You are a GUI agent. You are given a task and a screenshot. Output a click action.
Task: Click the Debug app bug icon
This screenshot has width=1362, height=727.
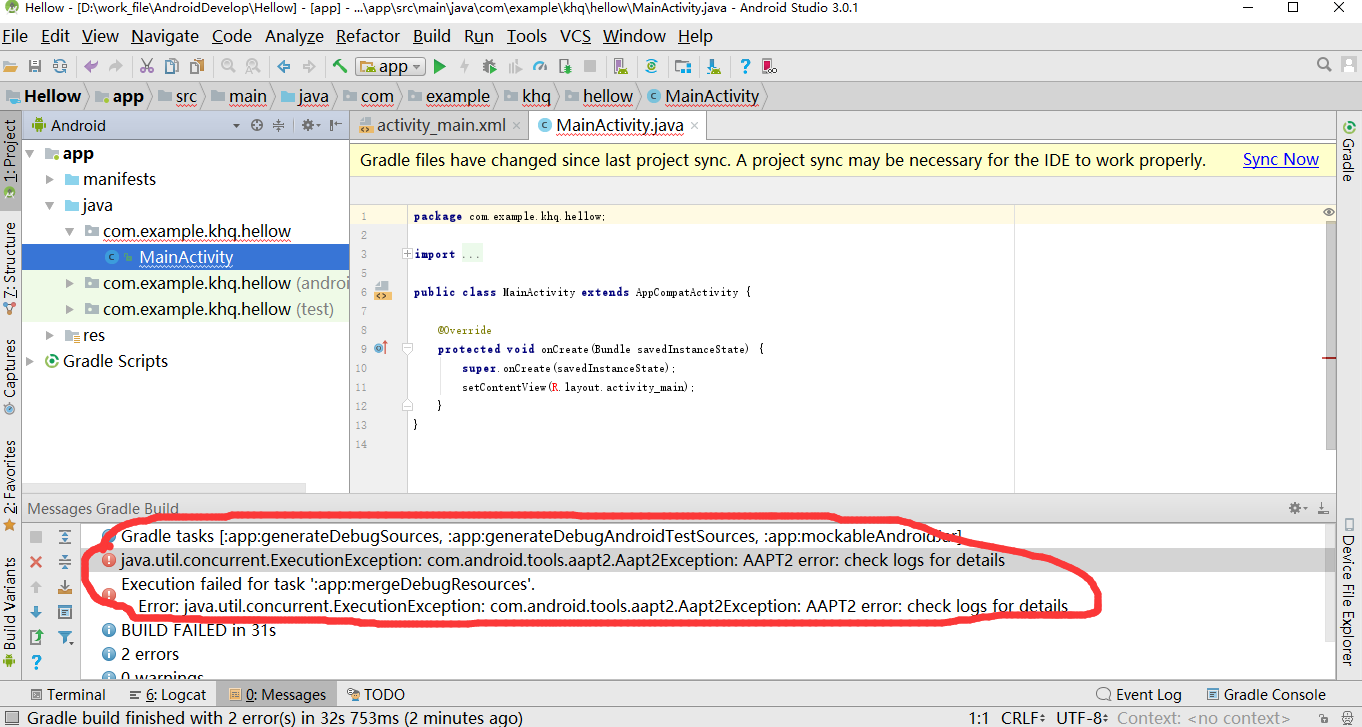click(x=489, y=66)
